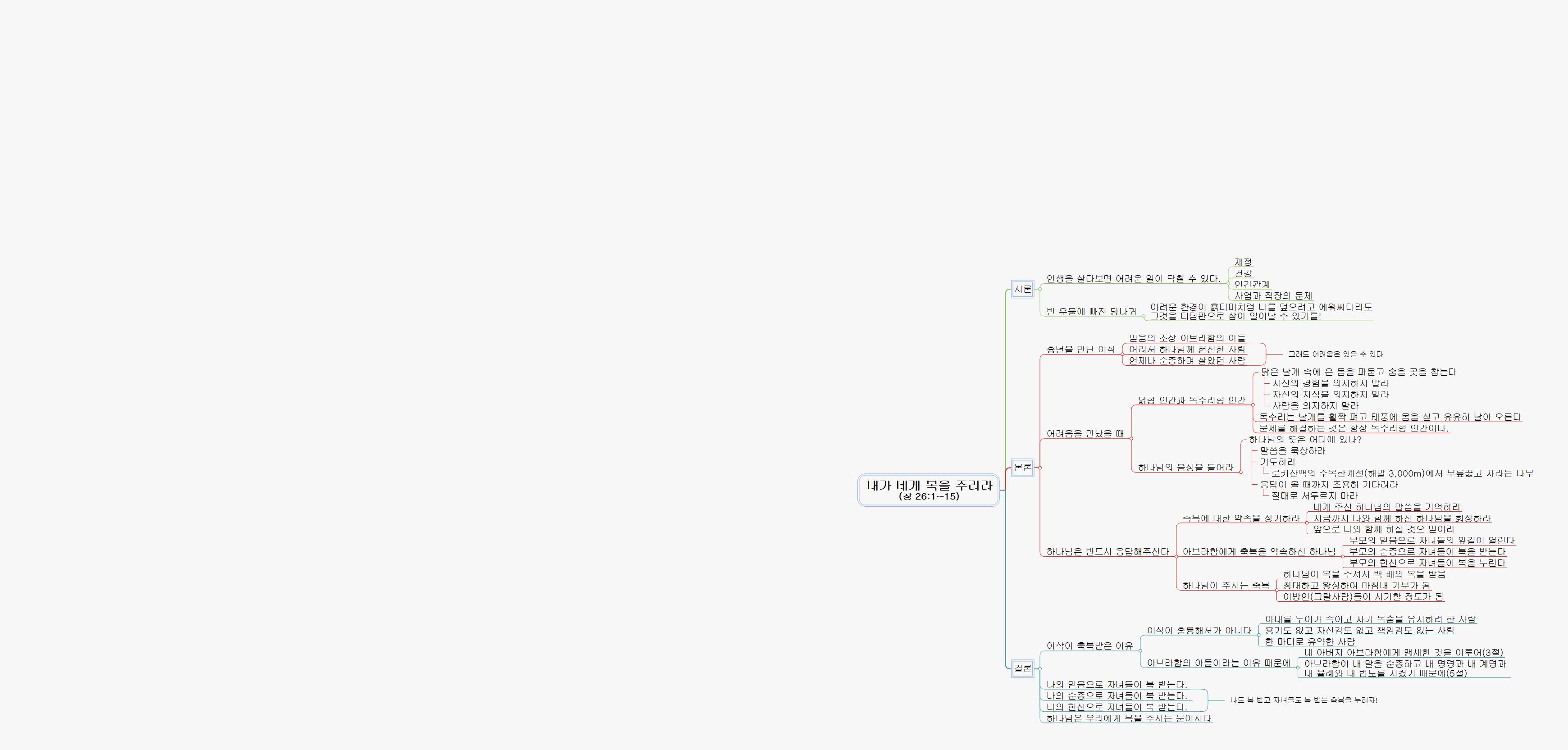The image size is (1568, 750).
Task: Select the 결론 main topic box
Action: click(x=1023, y=668)
